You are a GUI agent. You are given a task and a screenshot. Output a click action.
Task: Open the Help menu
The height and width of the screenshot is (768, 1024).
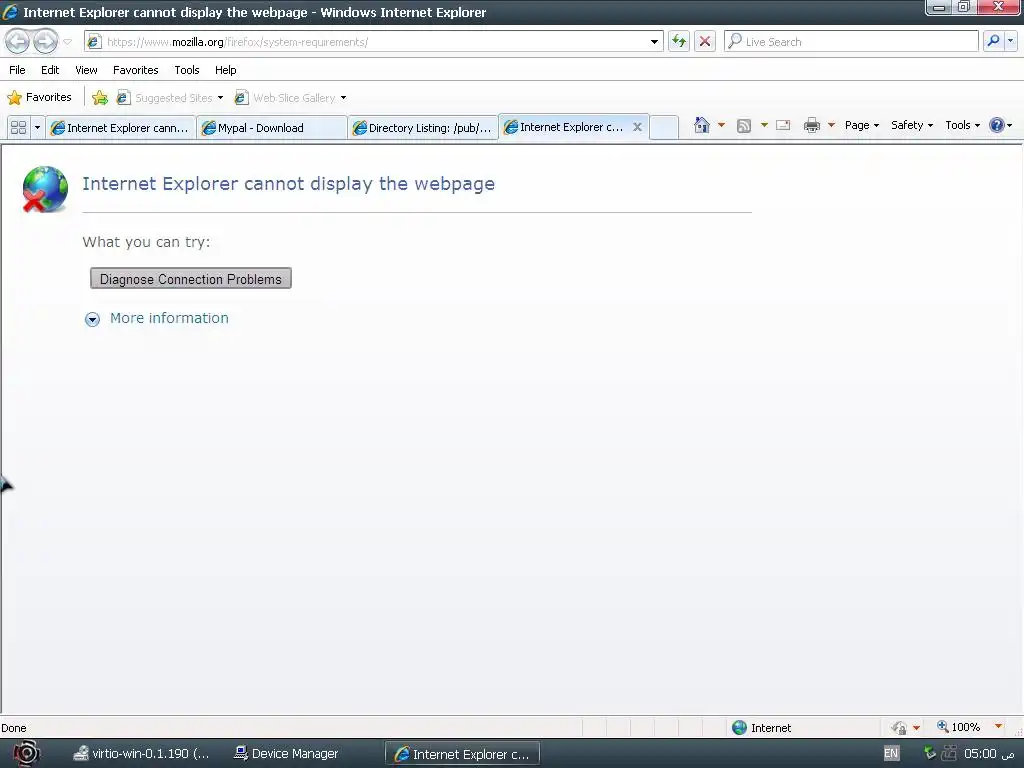[x=226, y=70]
